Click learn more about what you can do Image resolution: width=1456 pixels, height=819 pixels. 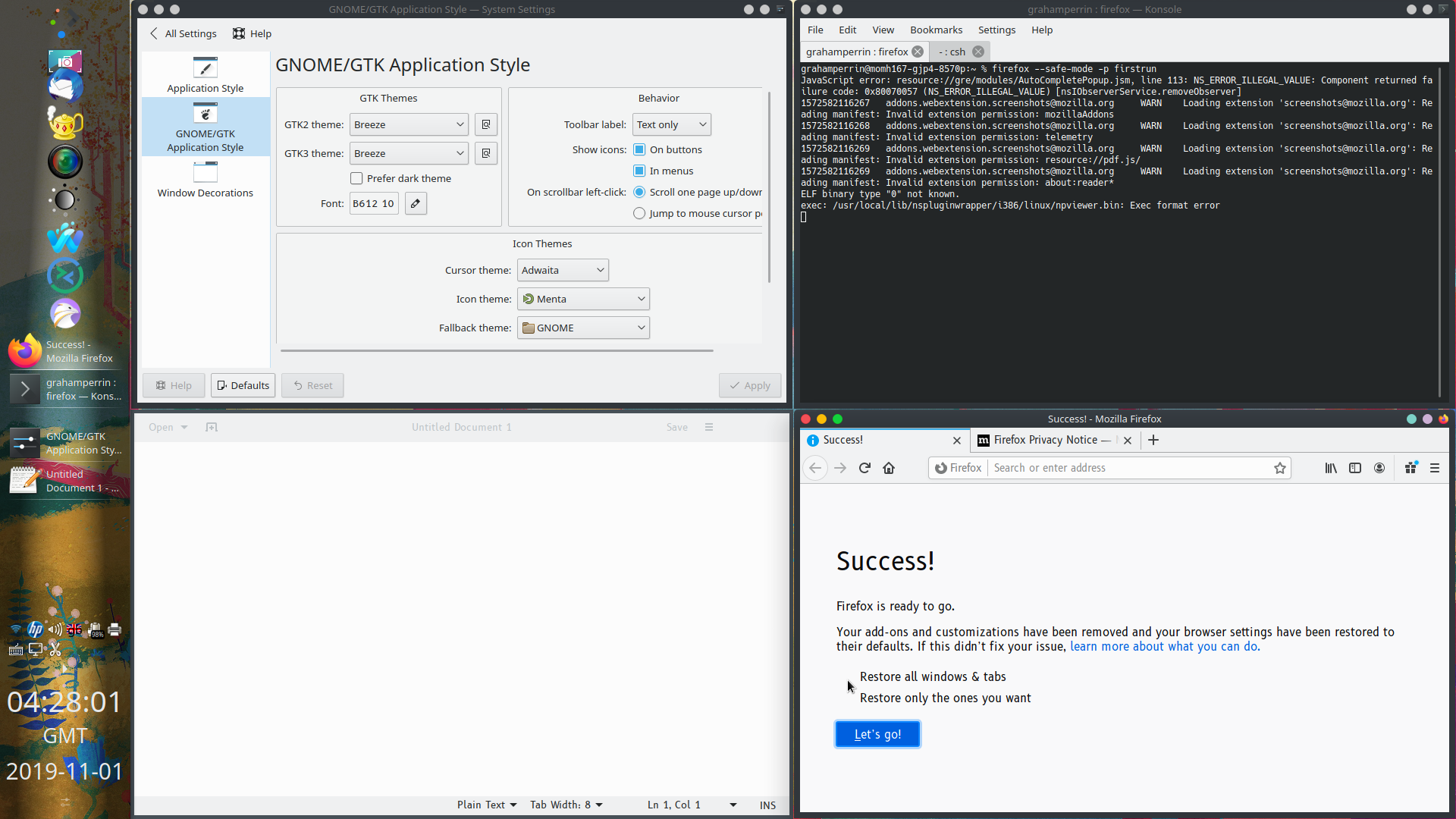1165,646
